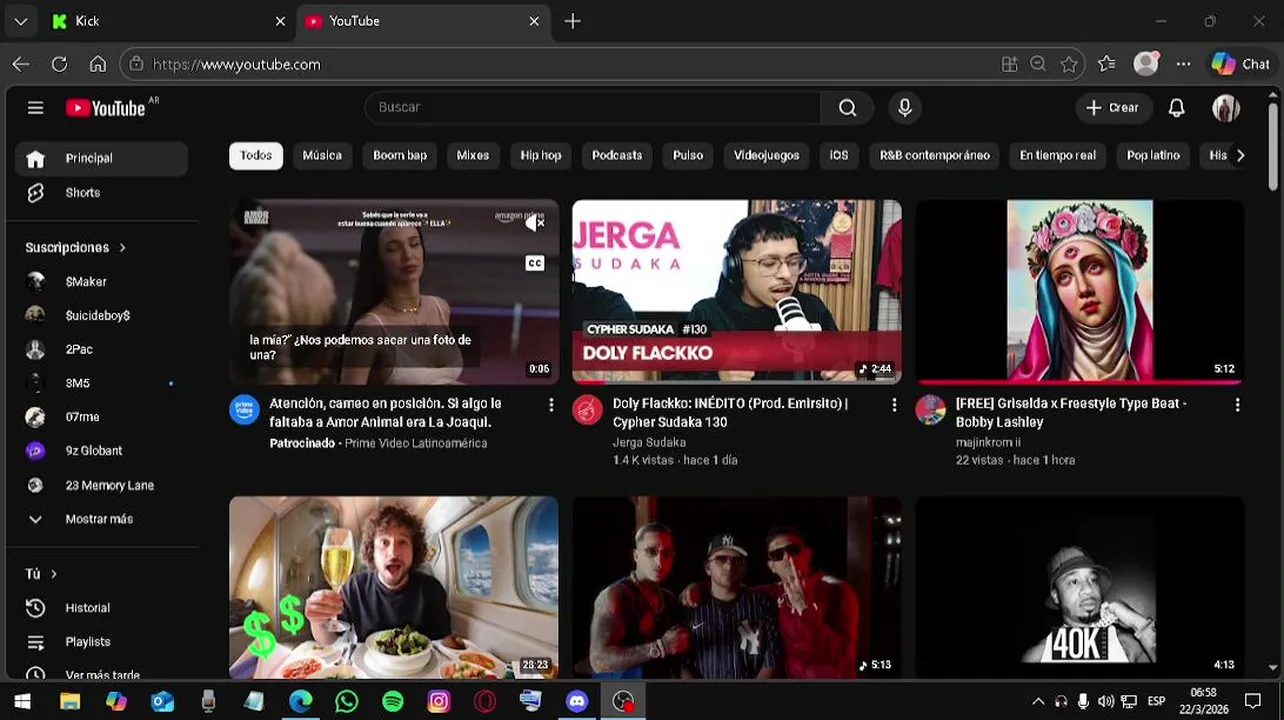Viewport: 1284px width, 720px height.
Task: Open Spotify from the taskbar
Action: [393, 702]
